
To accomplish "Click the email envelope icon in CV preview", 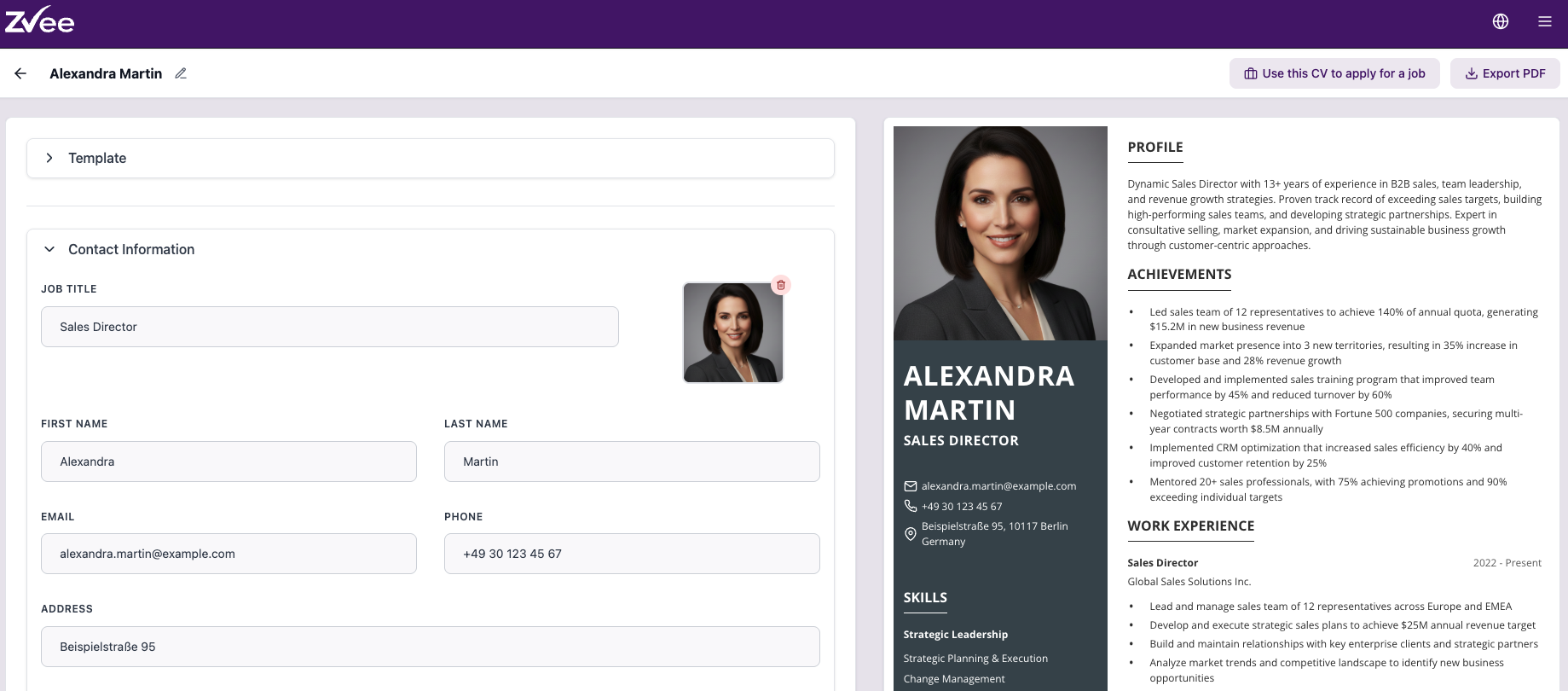I will click(x=910, y=486).
